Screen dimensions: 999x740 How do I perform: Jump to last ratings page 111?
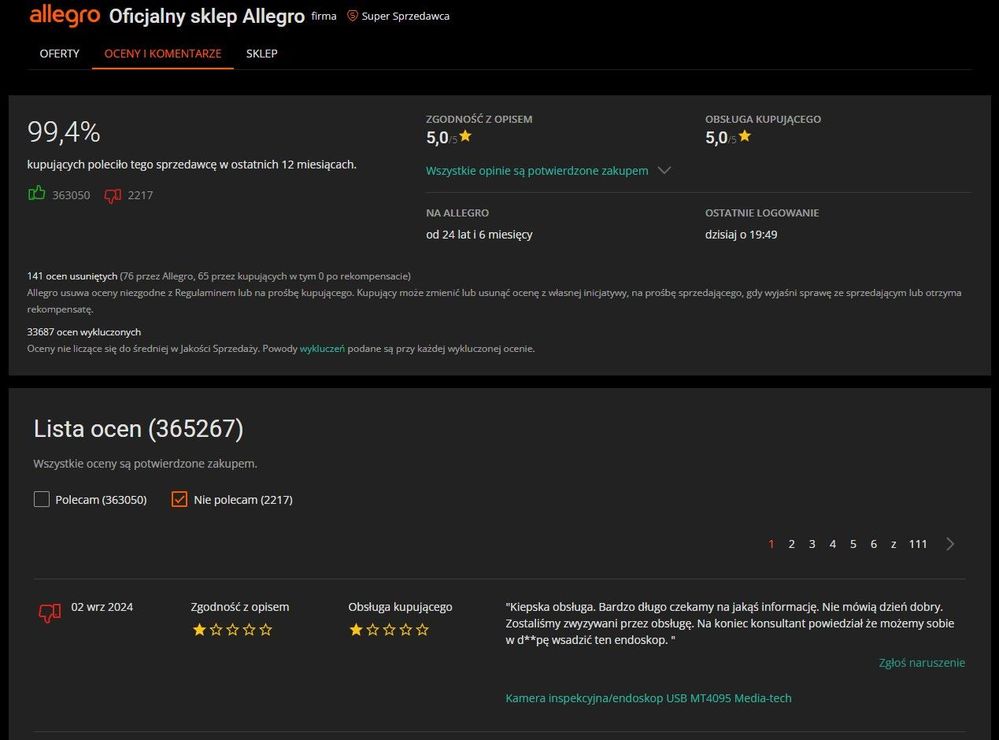point(917,544)
